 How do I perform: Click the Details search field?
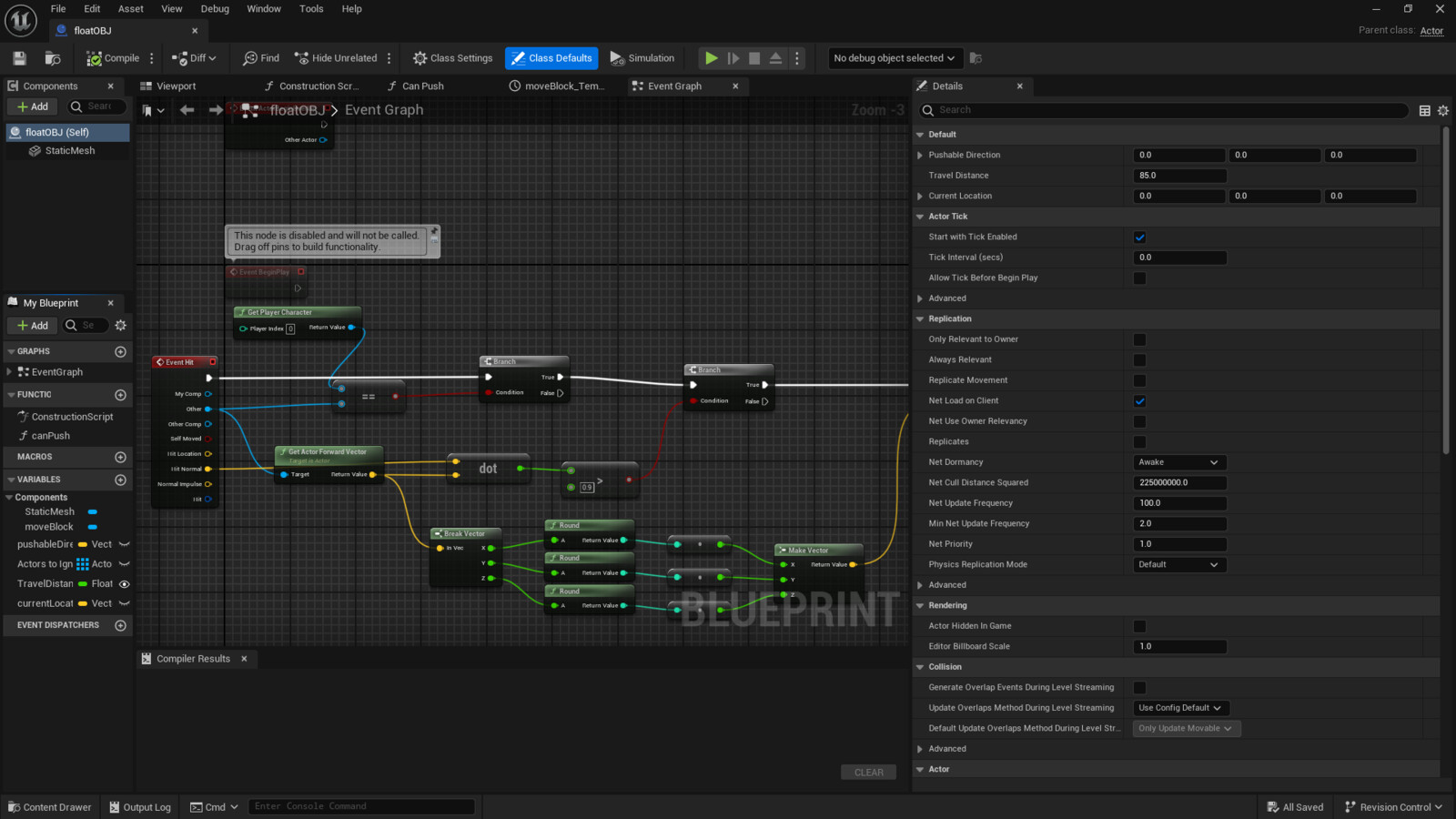coord(1163,110)
